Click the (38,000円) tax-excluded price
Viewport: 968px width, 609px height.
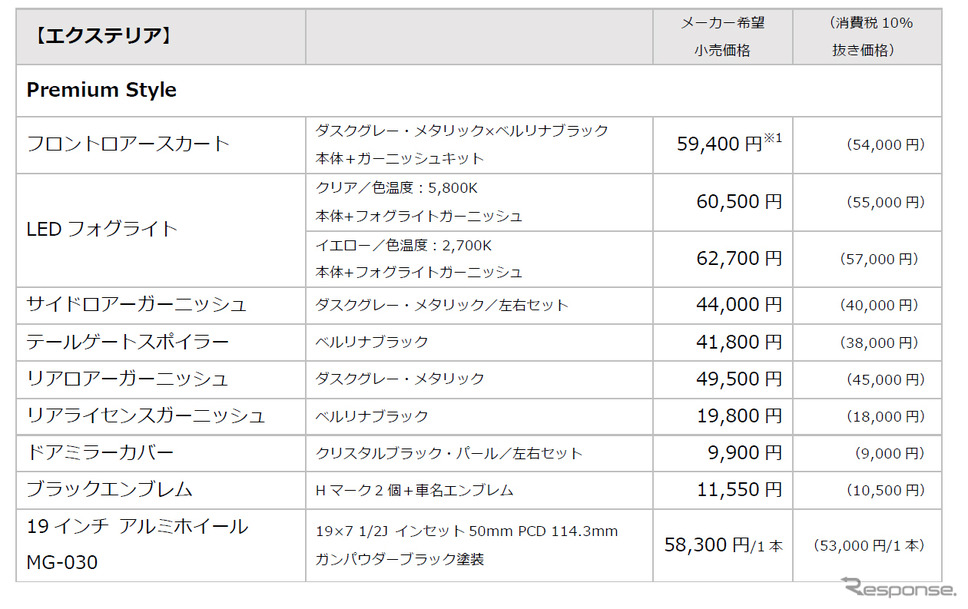tap(879, 342)
